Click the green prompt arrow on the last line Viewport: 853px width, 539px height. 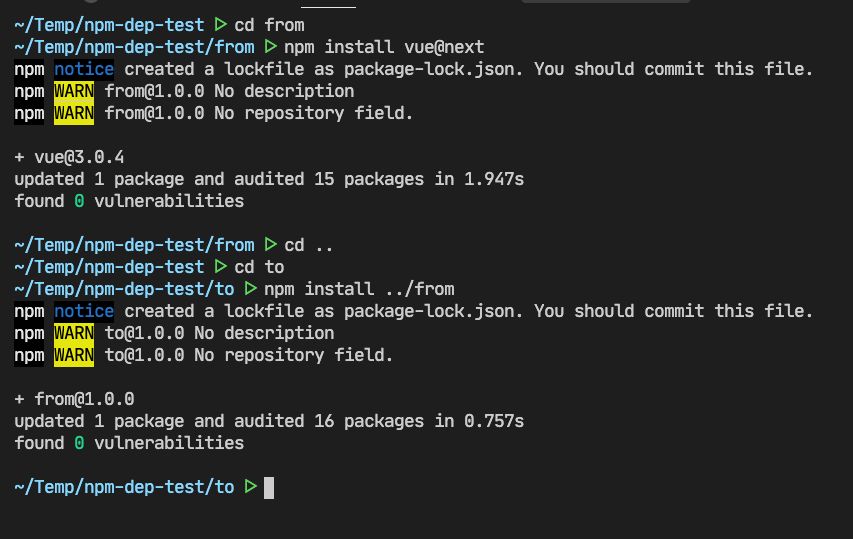coord(250,487)
